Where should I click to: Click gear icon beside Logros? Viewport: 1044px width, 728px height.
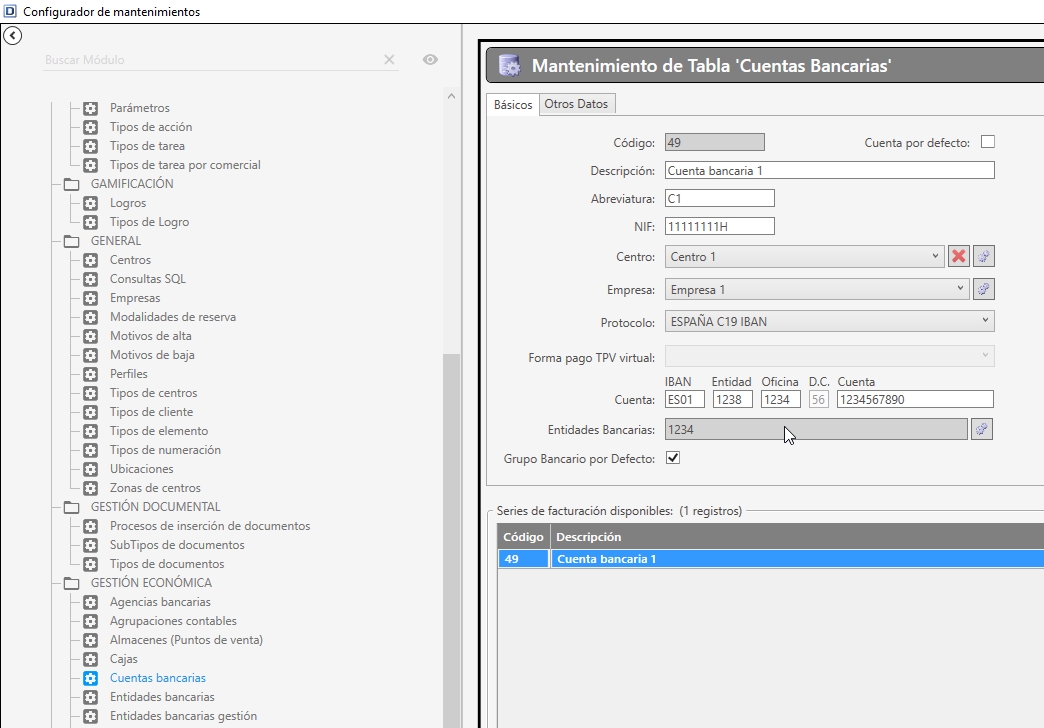point(91,203)
